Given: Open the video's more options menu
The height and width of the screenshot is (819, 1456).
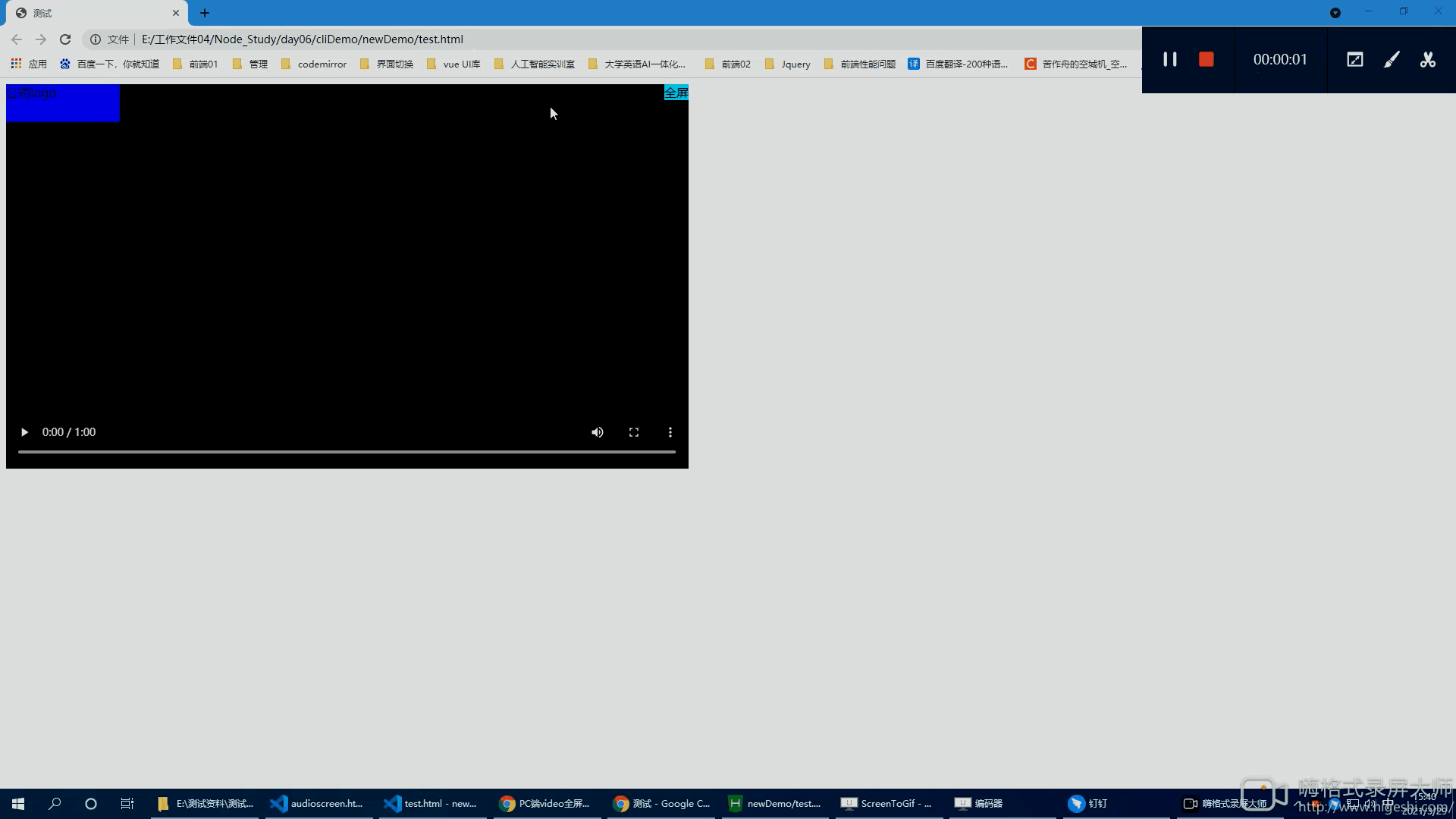Looking at the screenshot, I should tap(670, 432).
